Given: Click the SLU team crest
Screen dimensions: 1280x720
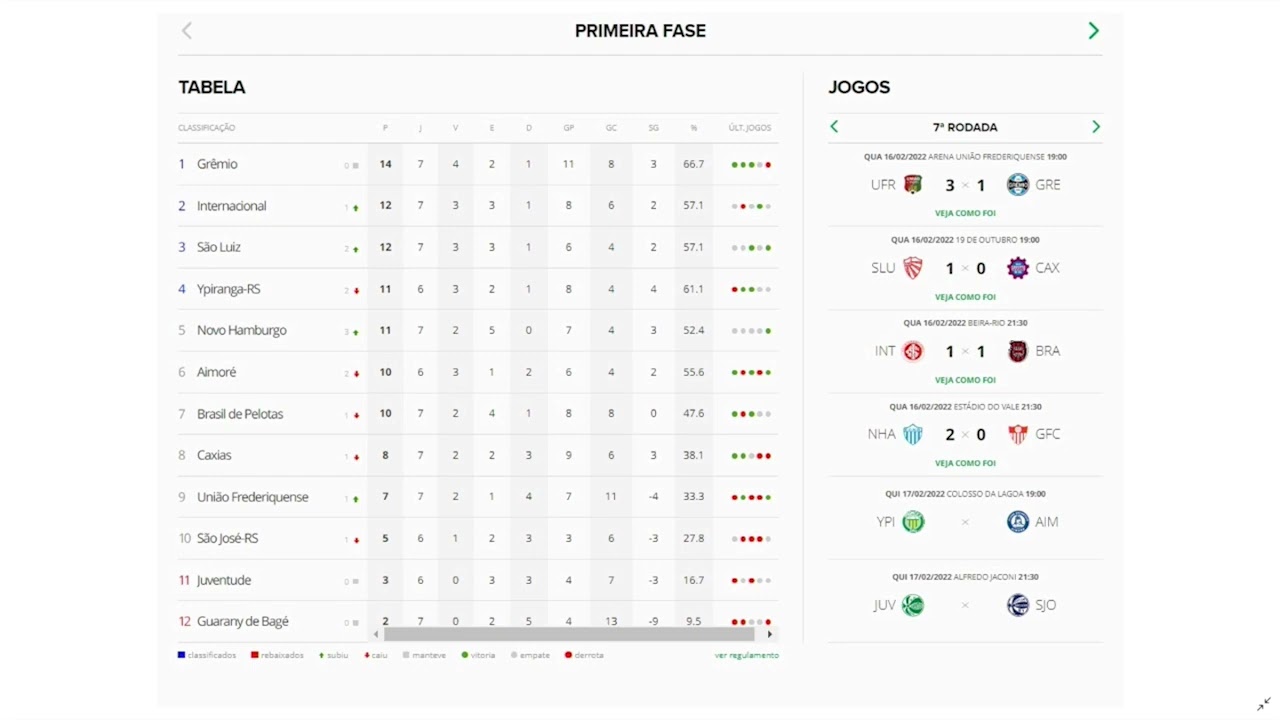Looking at the screenshot, I should [912, 268].
